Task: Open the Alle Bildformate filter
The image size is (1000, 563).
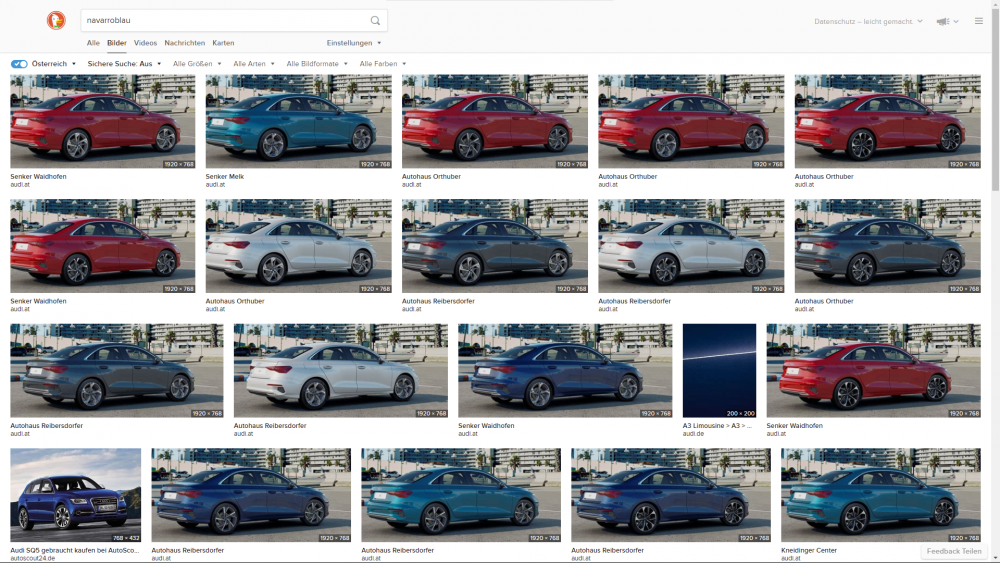Action: click(317, 64)
